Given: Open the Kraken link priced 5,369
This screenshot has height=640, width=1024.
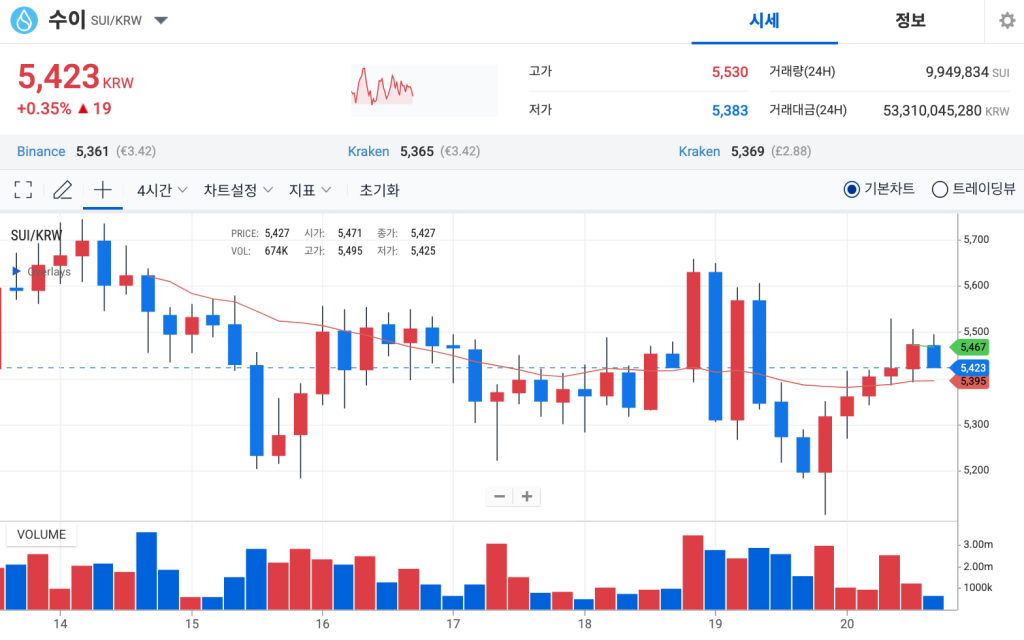Looking at the screenshot, I should 699,152.
